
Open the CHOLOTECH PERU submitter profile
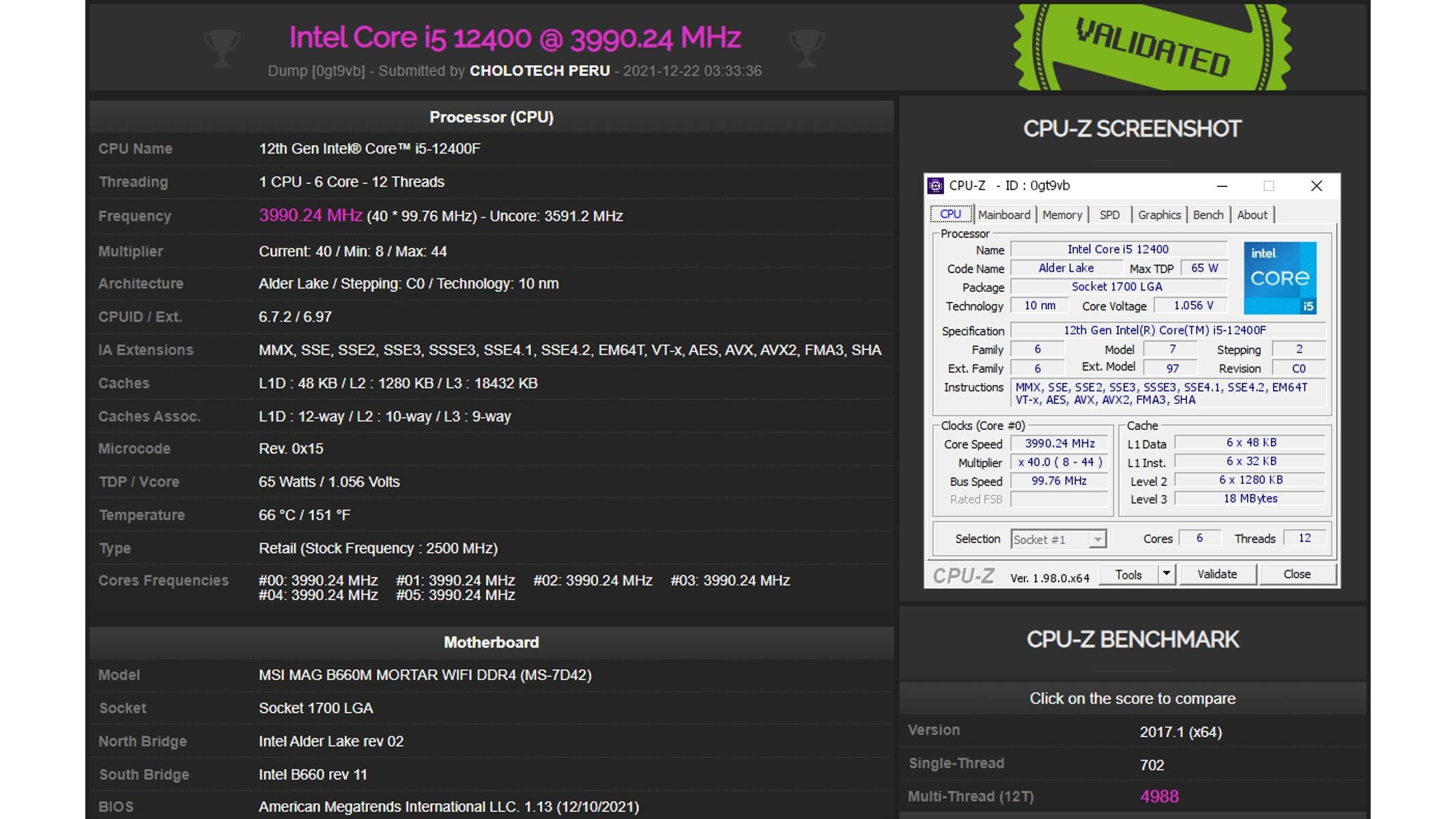(539, 70)
